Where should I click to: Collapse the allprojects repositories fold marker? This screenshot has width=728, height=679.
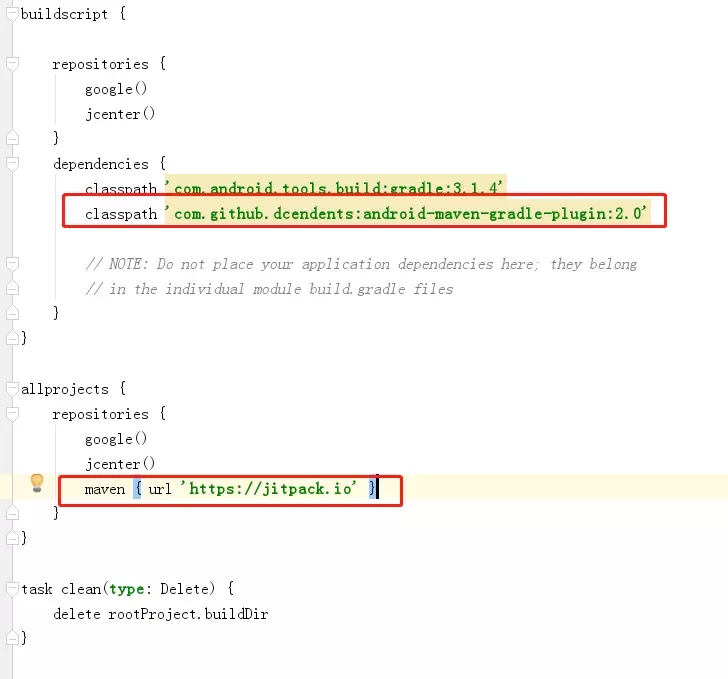(x=13, y=414)
